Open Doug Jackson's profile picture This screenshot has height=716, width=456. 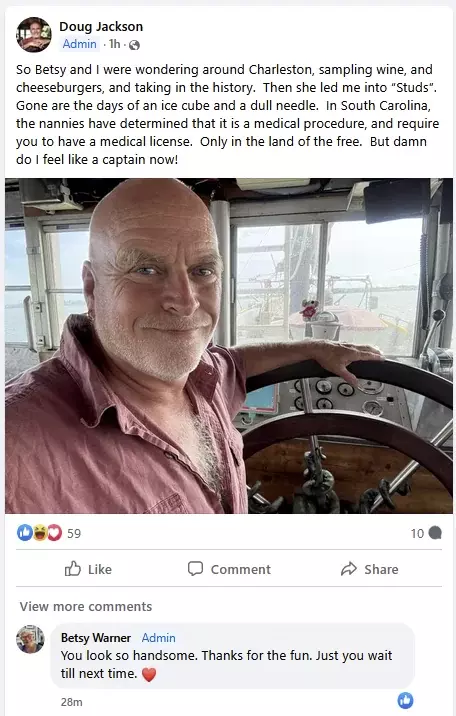pyautogui.click(x=34, y=35)
